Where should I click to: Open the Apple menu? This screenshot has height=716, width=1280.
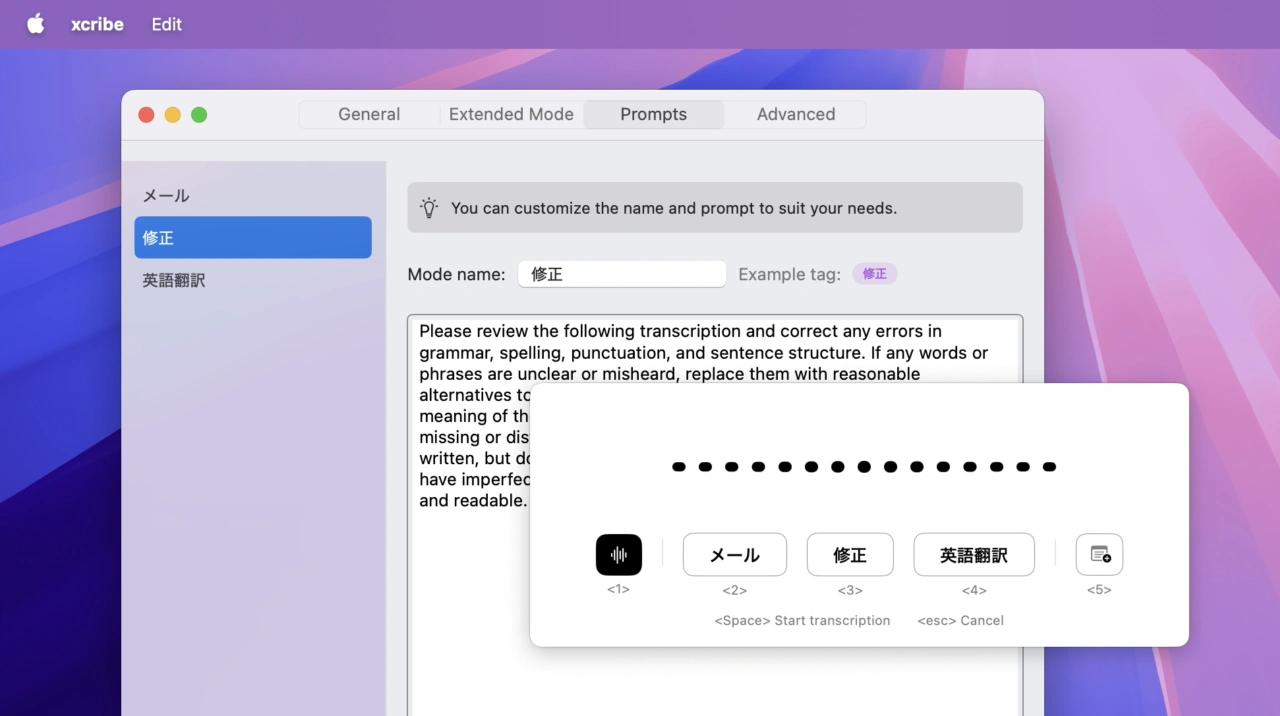[35, 24]
